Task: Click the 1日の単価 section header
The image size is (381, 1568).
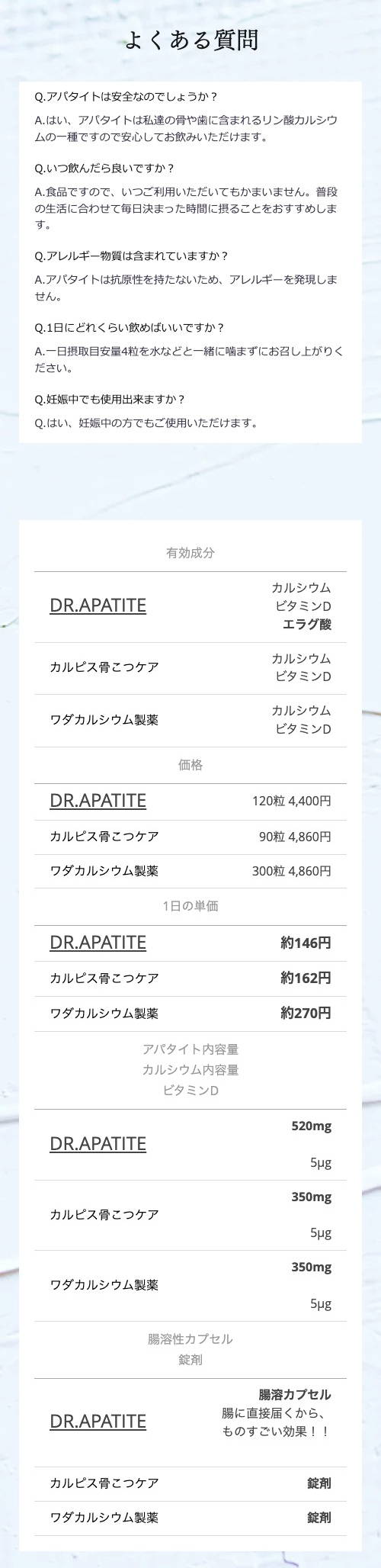Action: tap(190, 906)
